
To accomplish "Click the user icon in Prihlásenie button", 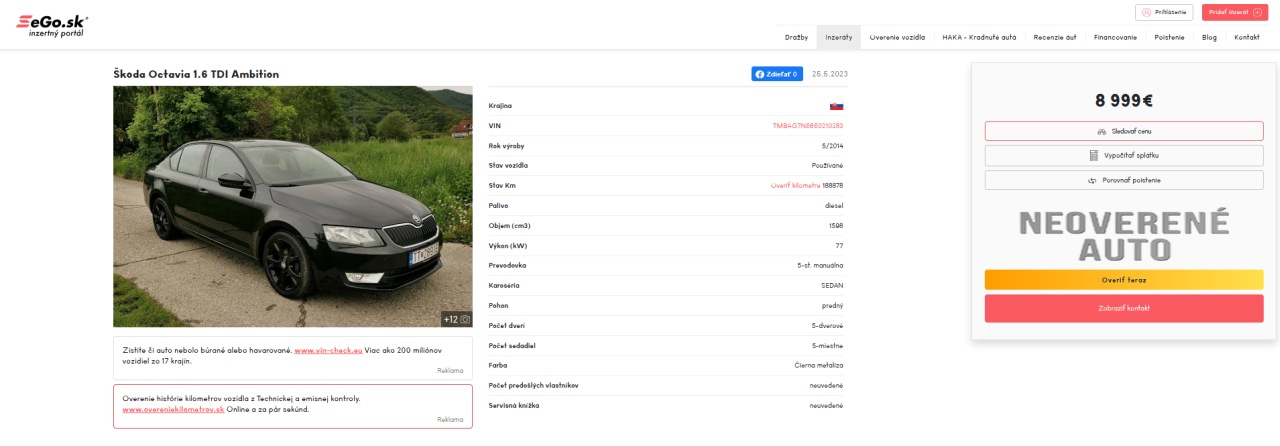I will tap(1146, 12).
